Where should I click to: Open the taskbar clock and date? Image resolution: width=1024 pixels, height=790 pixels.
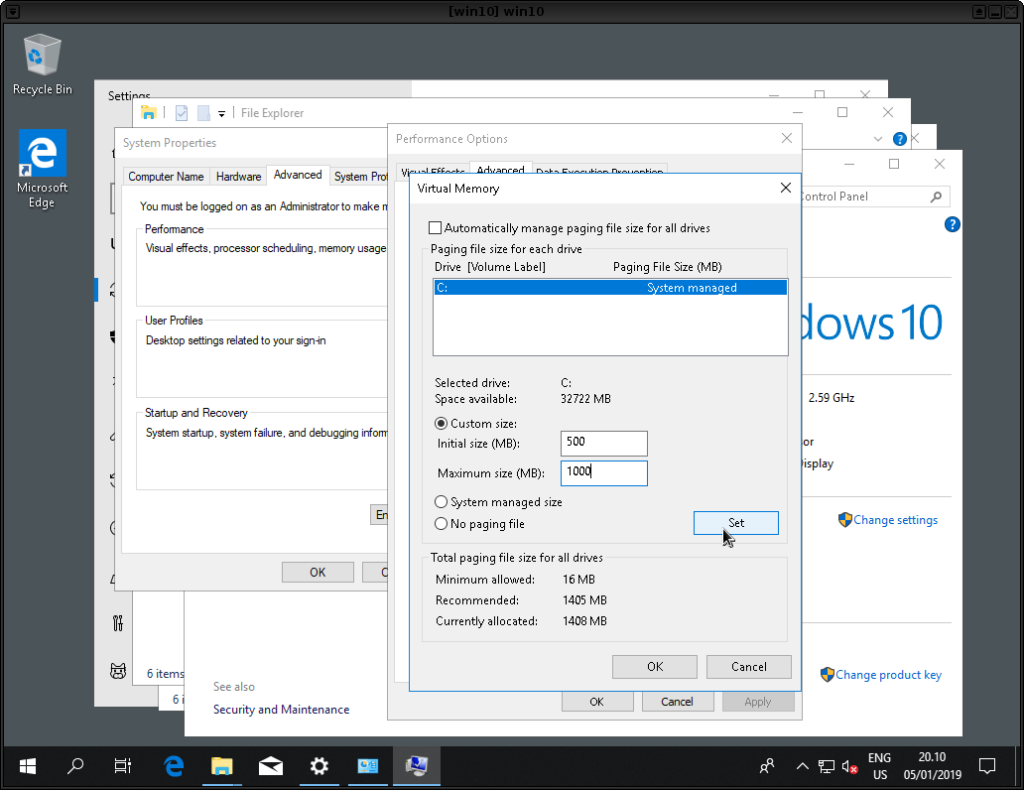coord(932,766)
